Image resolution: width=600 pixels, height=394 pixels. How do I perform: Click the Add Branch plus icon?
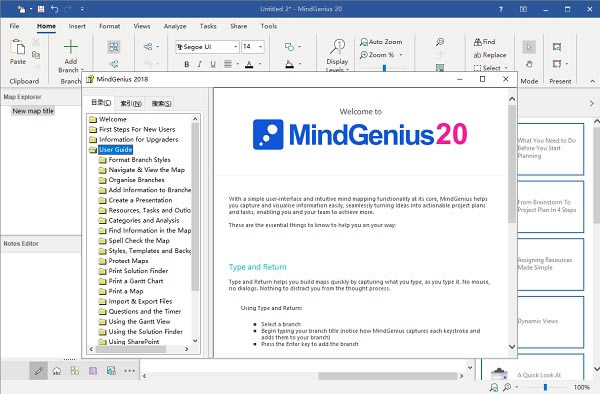coord(71,47)
